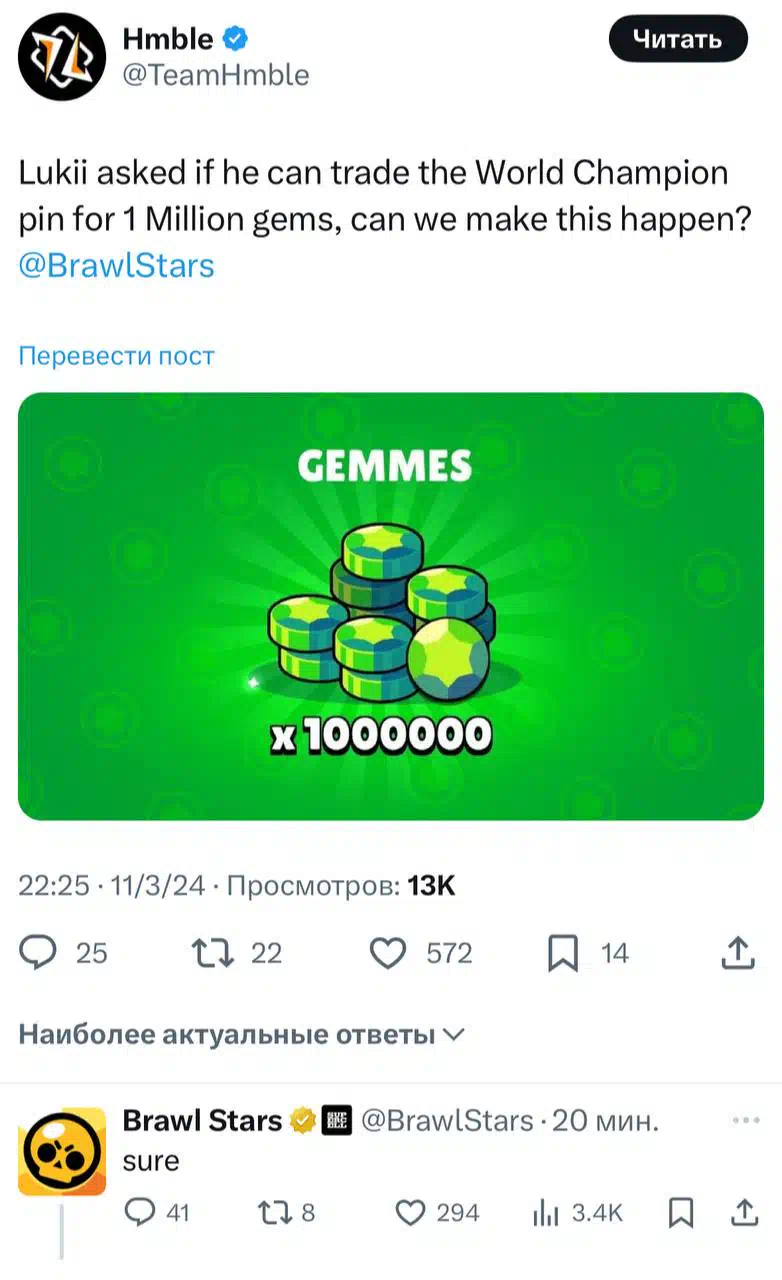Reply to the Brawl Stars "sure" comment
The image size is (782, 1280).
click(x=141, y=1213)
